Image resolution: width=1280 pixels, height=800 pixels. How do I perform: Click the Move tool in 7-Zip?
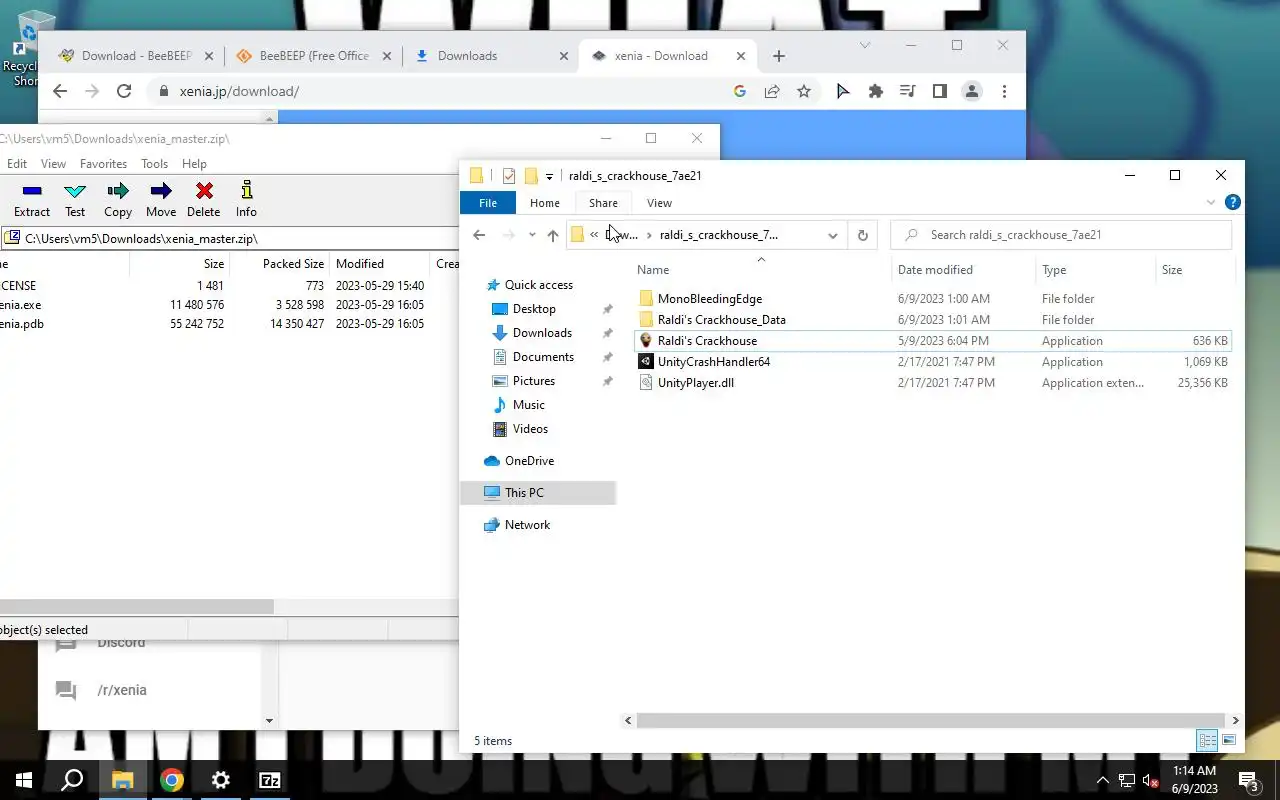pyautogui.click(x=161, y=199)
